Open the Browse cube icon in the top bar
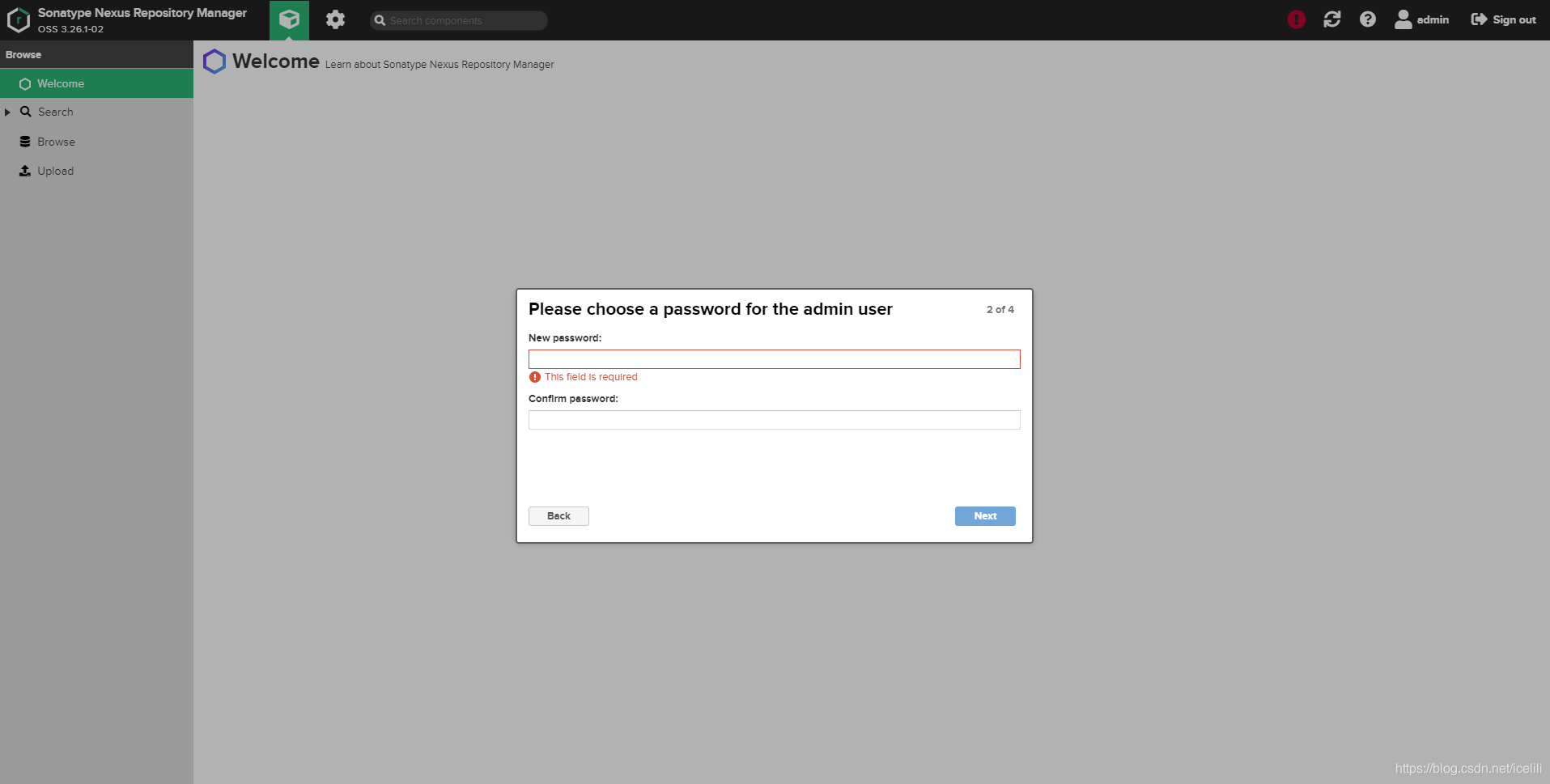This screenshot has width=1550, height=784. point(289,19)
